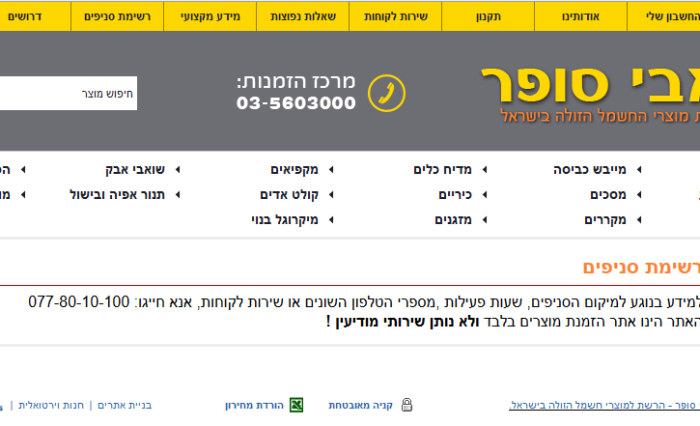Click the arrow beside מזגנים
700x426 pixels.
(x=485, y=220)
